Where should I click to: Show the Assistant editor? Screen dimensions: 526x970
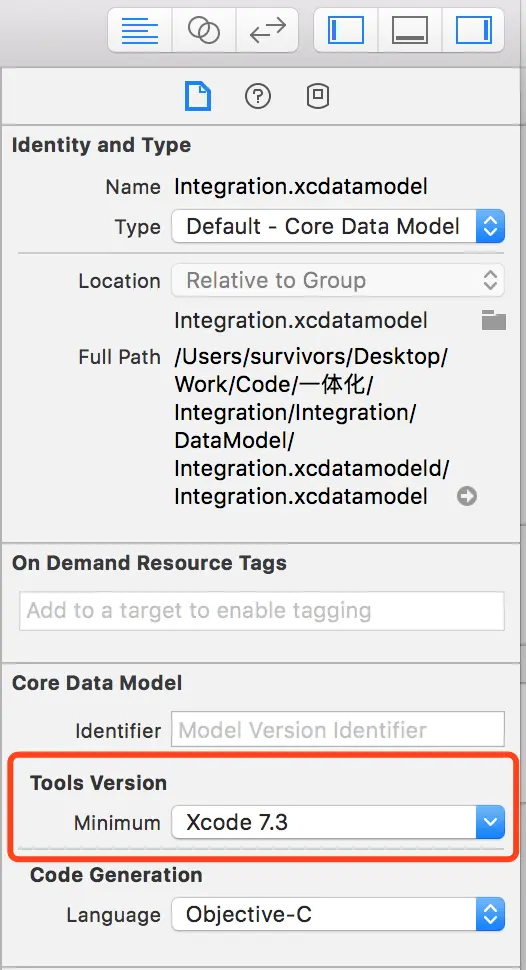coord(204,30)
